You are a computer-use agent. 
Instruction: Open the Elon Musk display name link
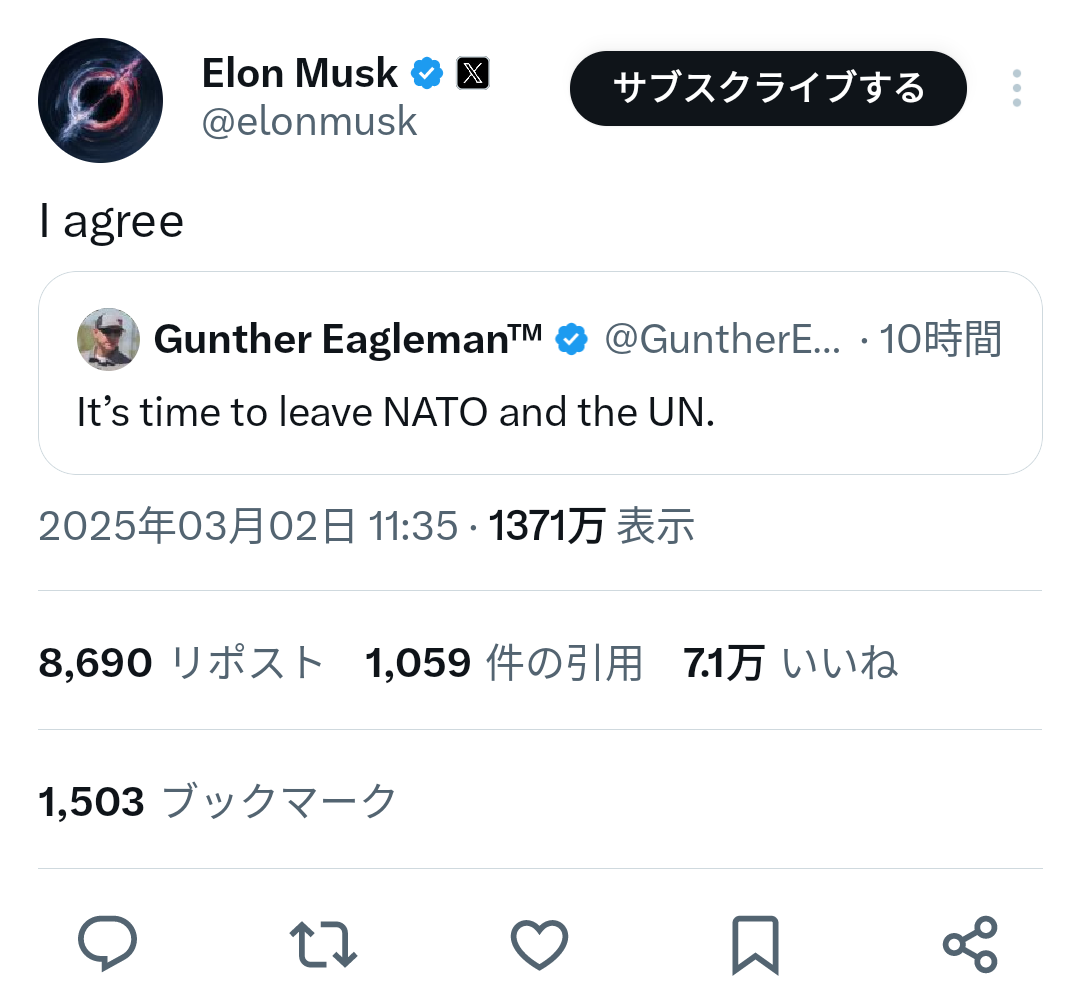pos(299,73)
